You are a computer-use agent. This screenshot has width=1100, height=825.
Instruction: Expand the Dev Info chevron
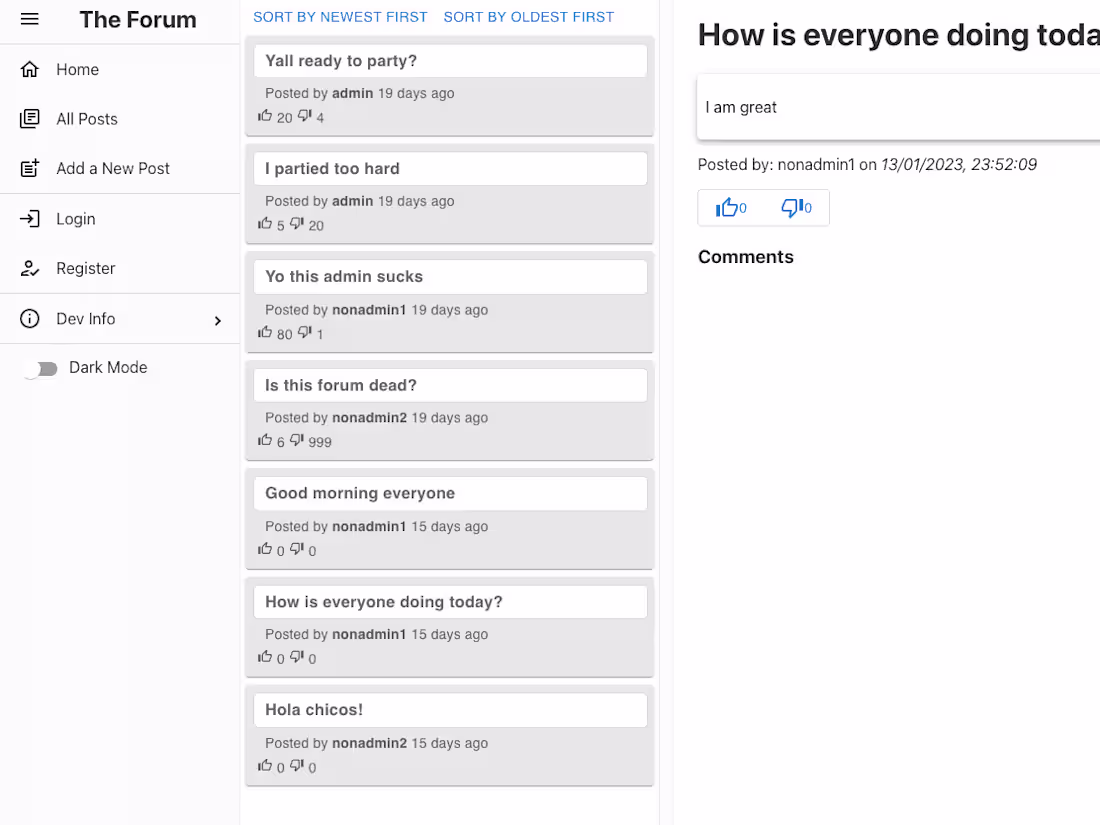coord(218,320)
